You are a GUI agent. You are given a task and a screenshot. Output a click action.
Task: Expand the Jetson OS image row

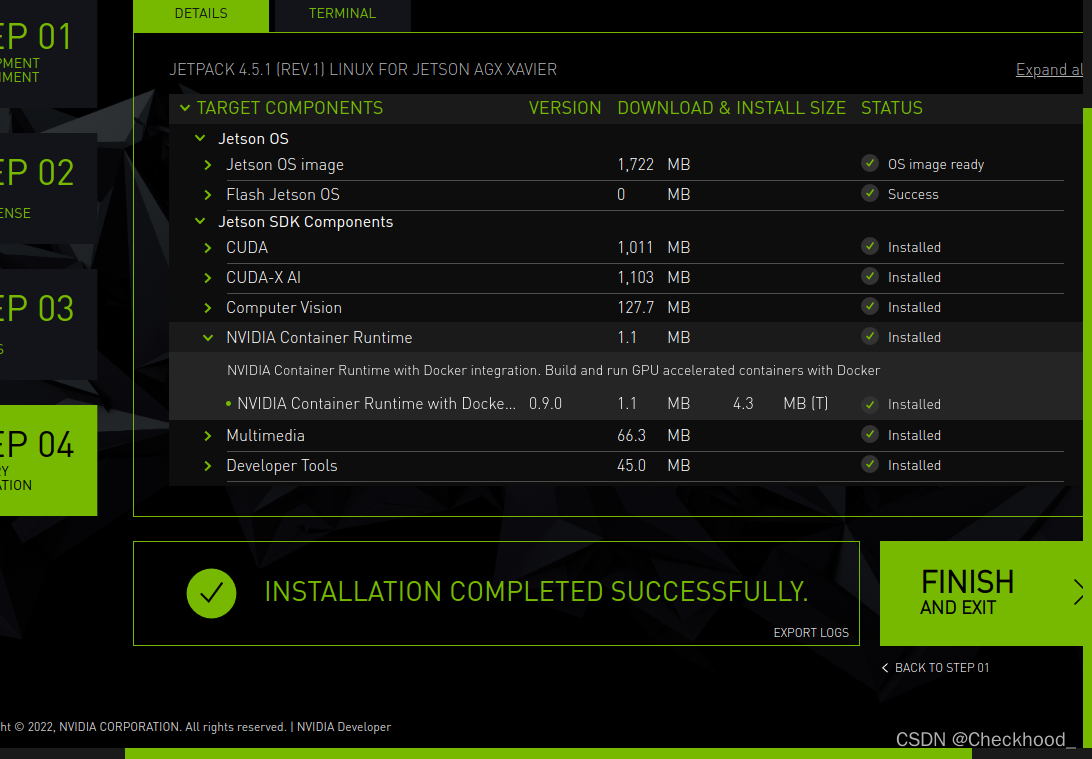[208, 165]
